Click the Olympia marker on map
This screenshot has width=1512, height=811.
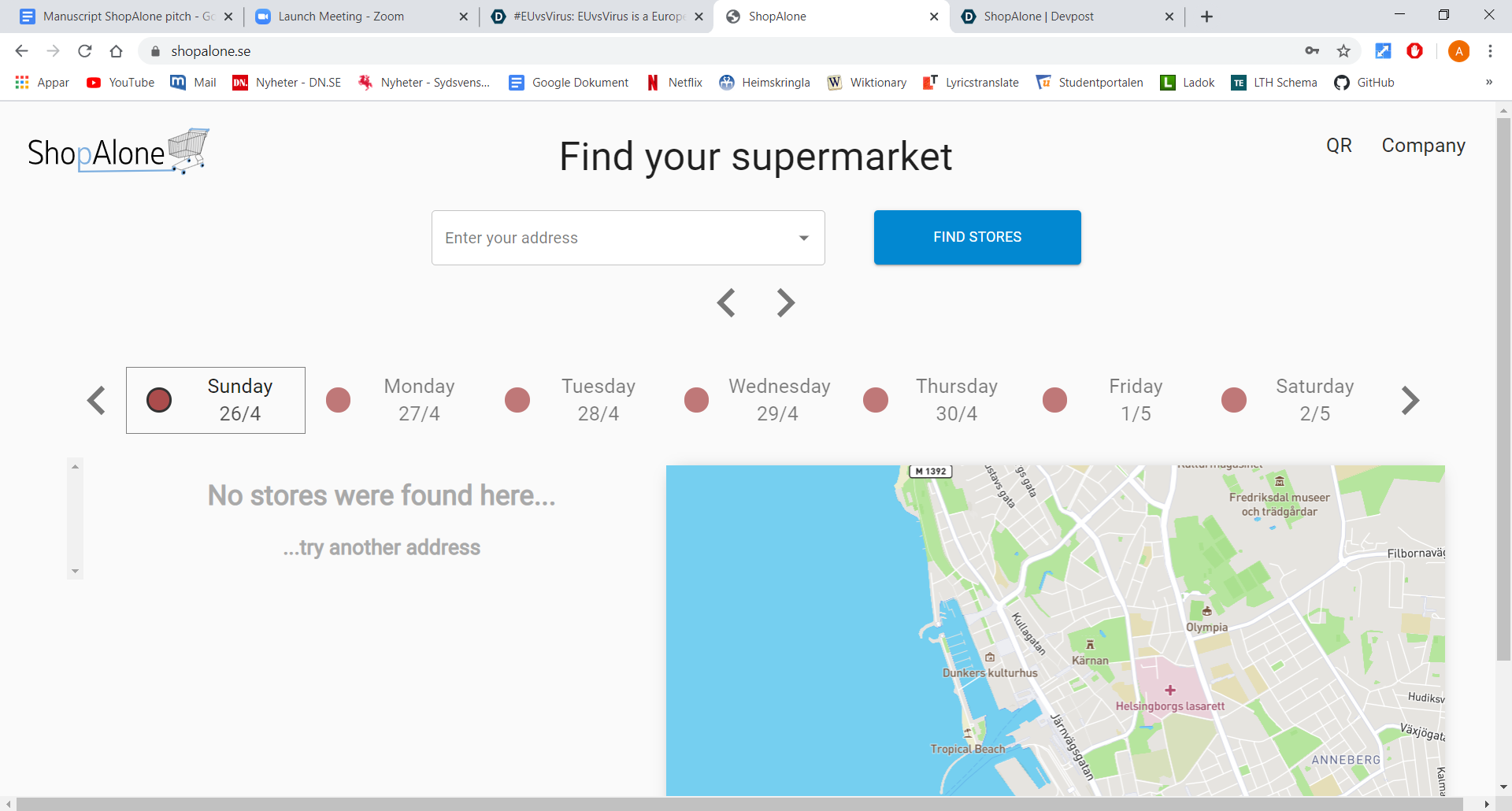[x=1206, y=611]
